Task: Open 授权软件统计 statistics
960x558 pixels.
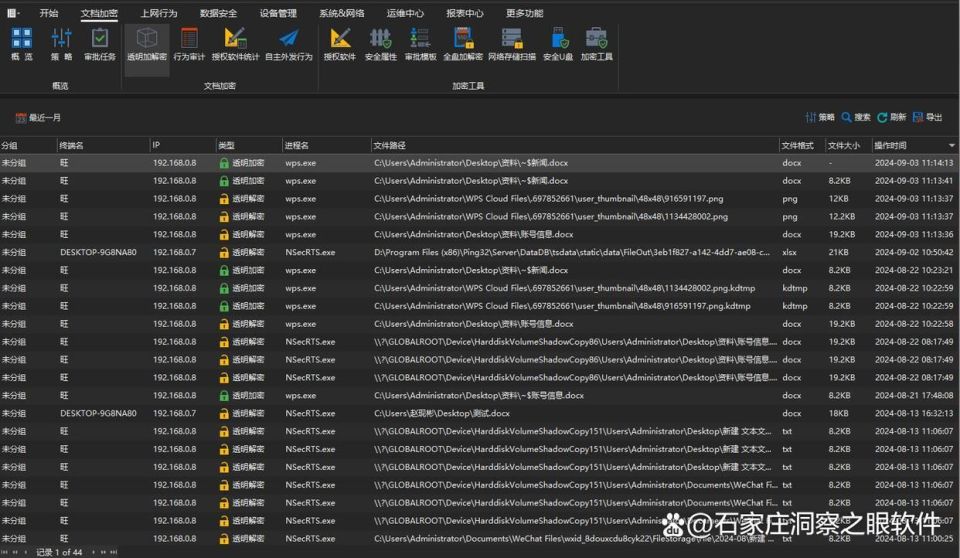Action: [236, 44]
